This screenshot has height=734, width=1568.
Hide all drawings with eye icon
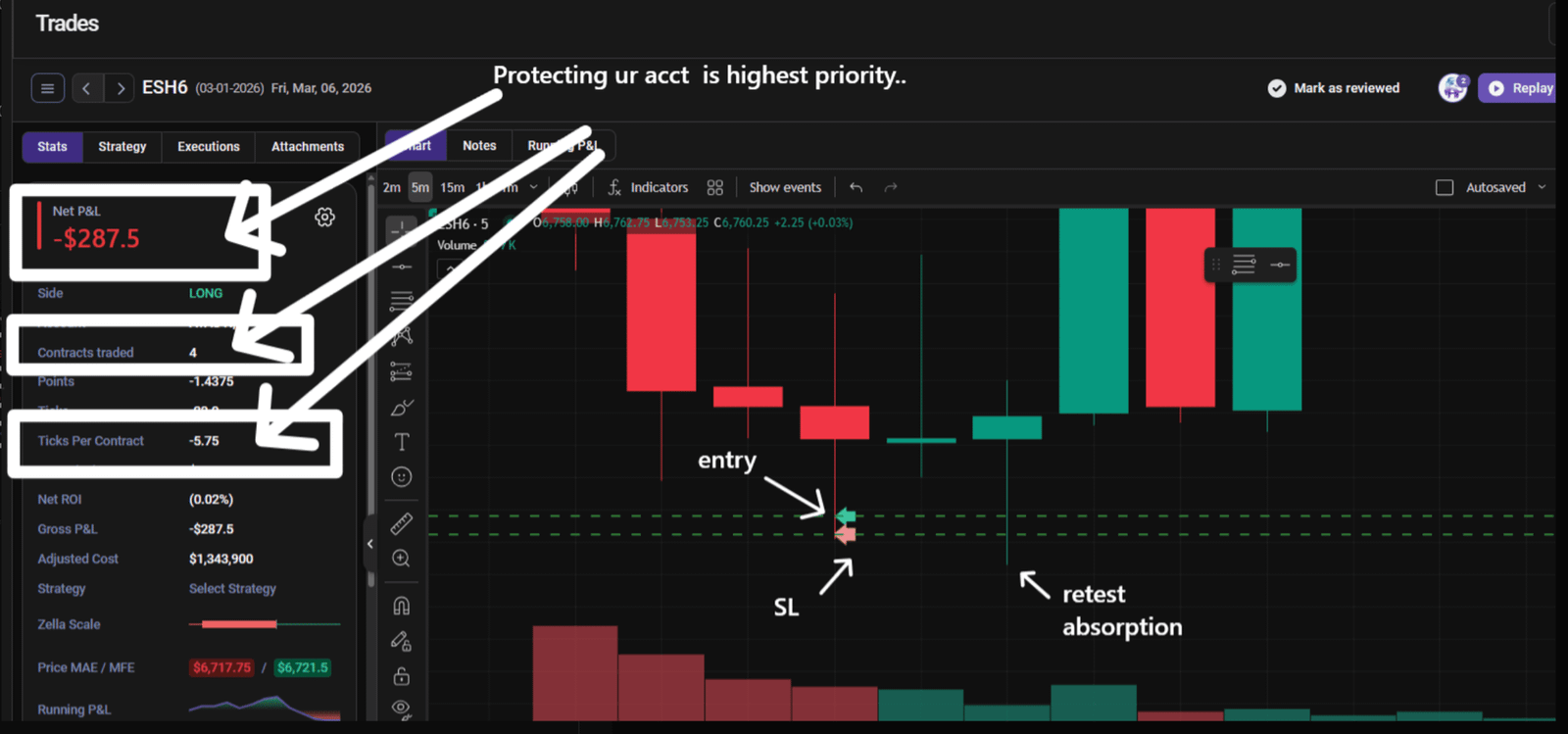402,709
